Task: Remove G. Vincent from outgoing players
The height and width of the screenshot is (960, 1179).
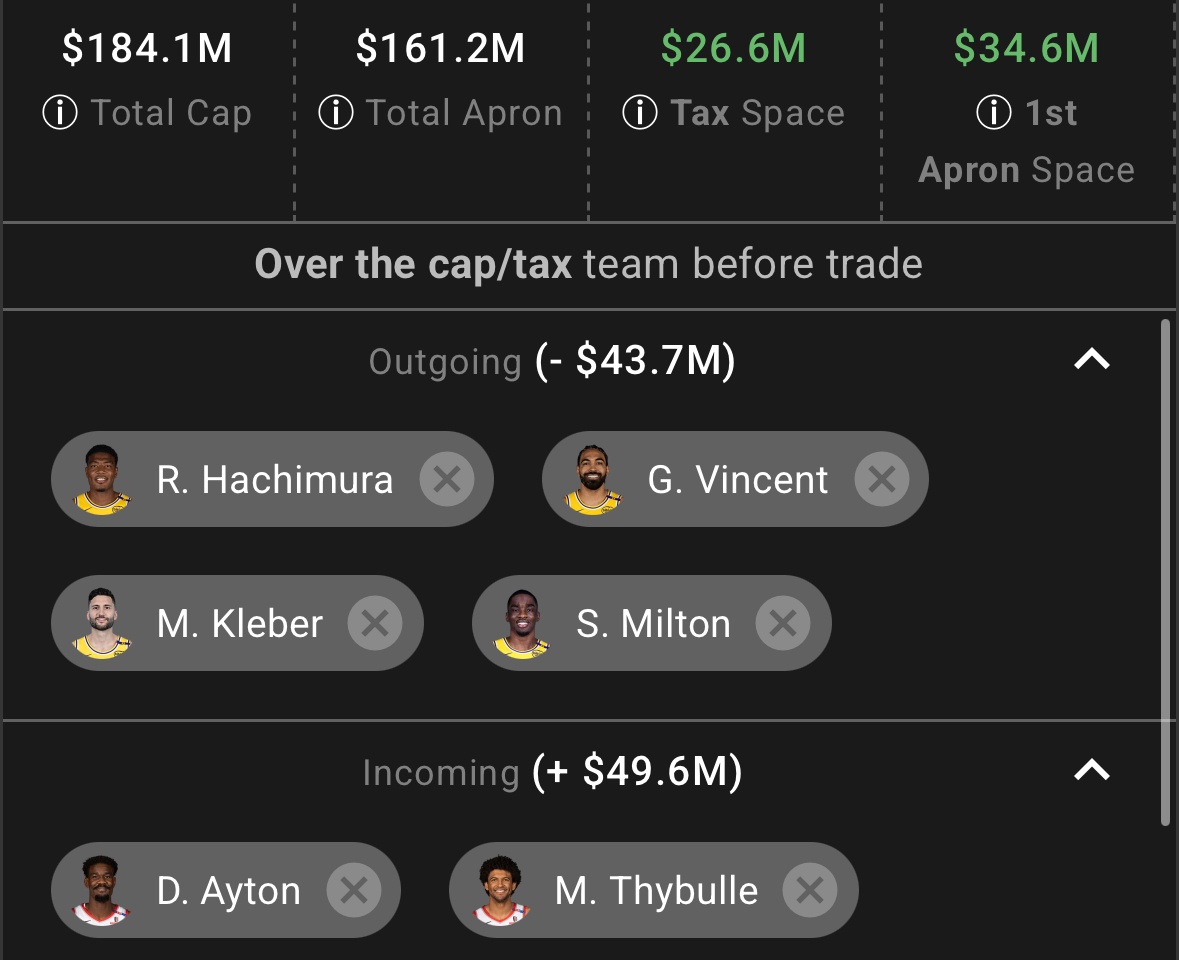Action: [882, 479]
